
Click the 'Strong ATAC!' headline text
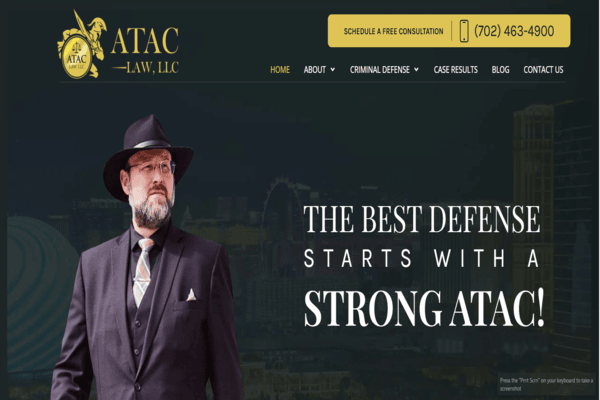424,309
